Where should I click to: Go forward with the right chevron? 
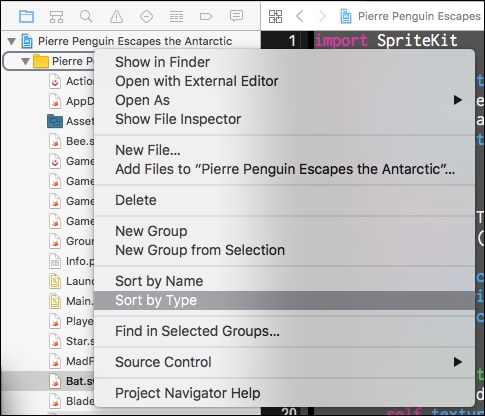coord(322,16)
